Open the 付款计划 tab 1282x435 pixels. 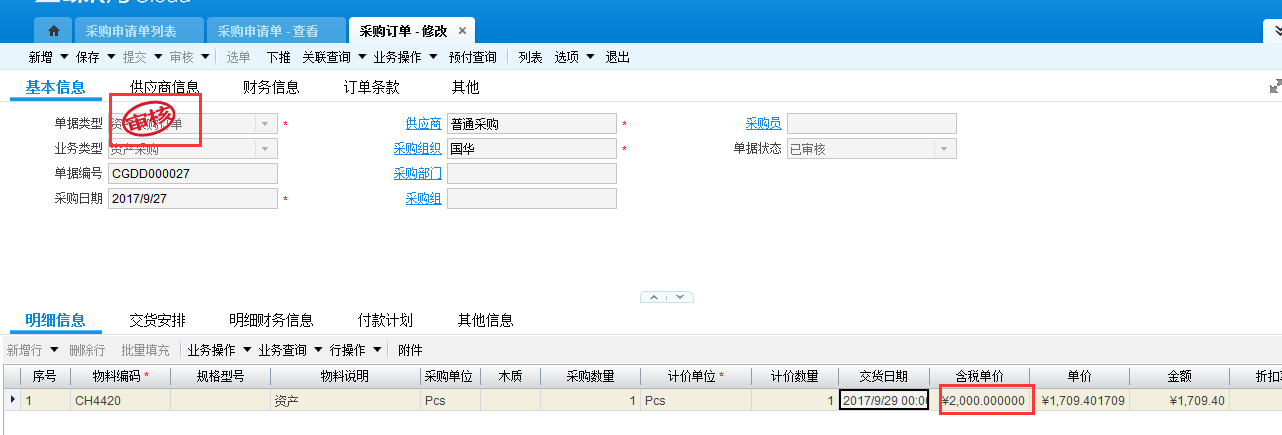[385, 320]
